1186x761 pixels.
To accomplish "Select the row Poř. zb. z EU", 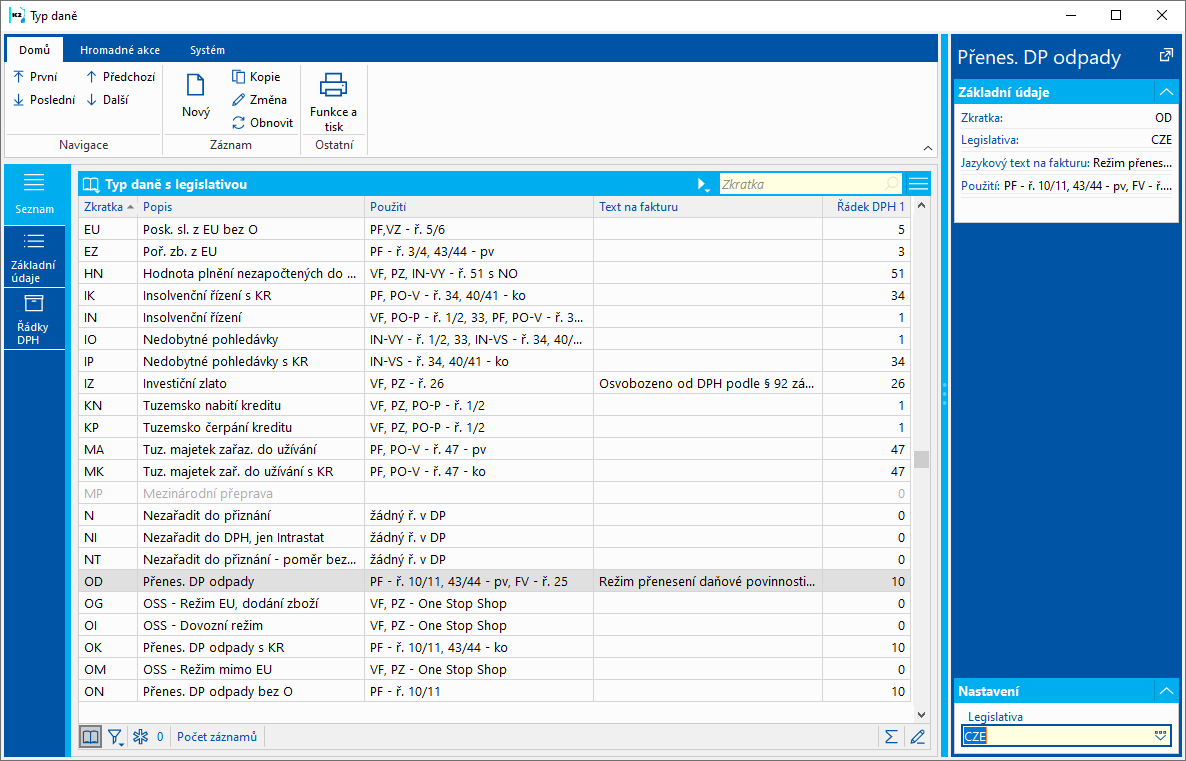I will point(495,251).
